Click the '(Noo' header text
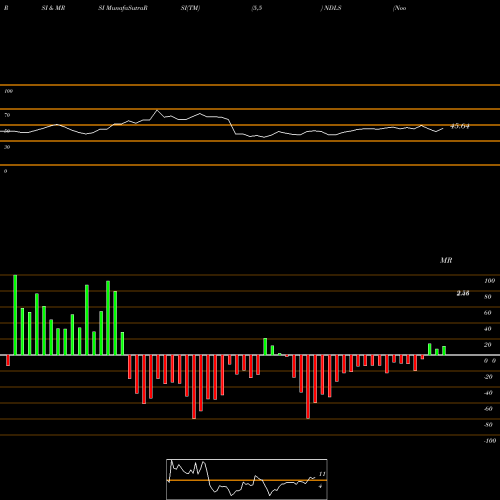This screenshot has height=500, width=500. [x=399, y=8]
